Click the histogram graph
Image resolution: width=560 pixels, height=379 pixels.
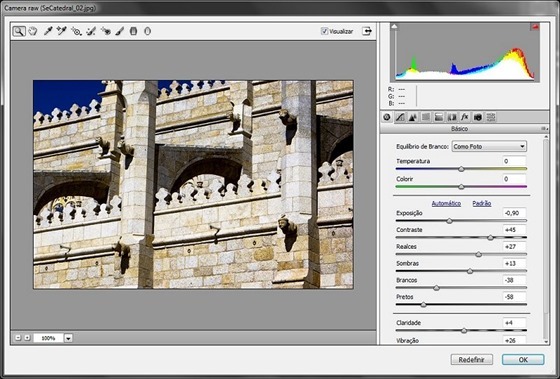[465, 52]
